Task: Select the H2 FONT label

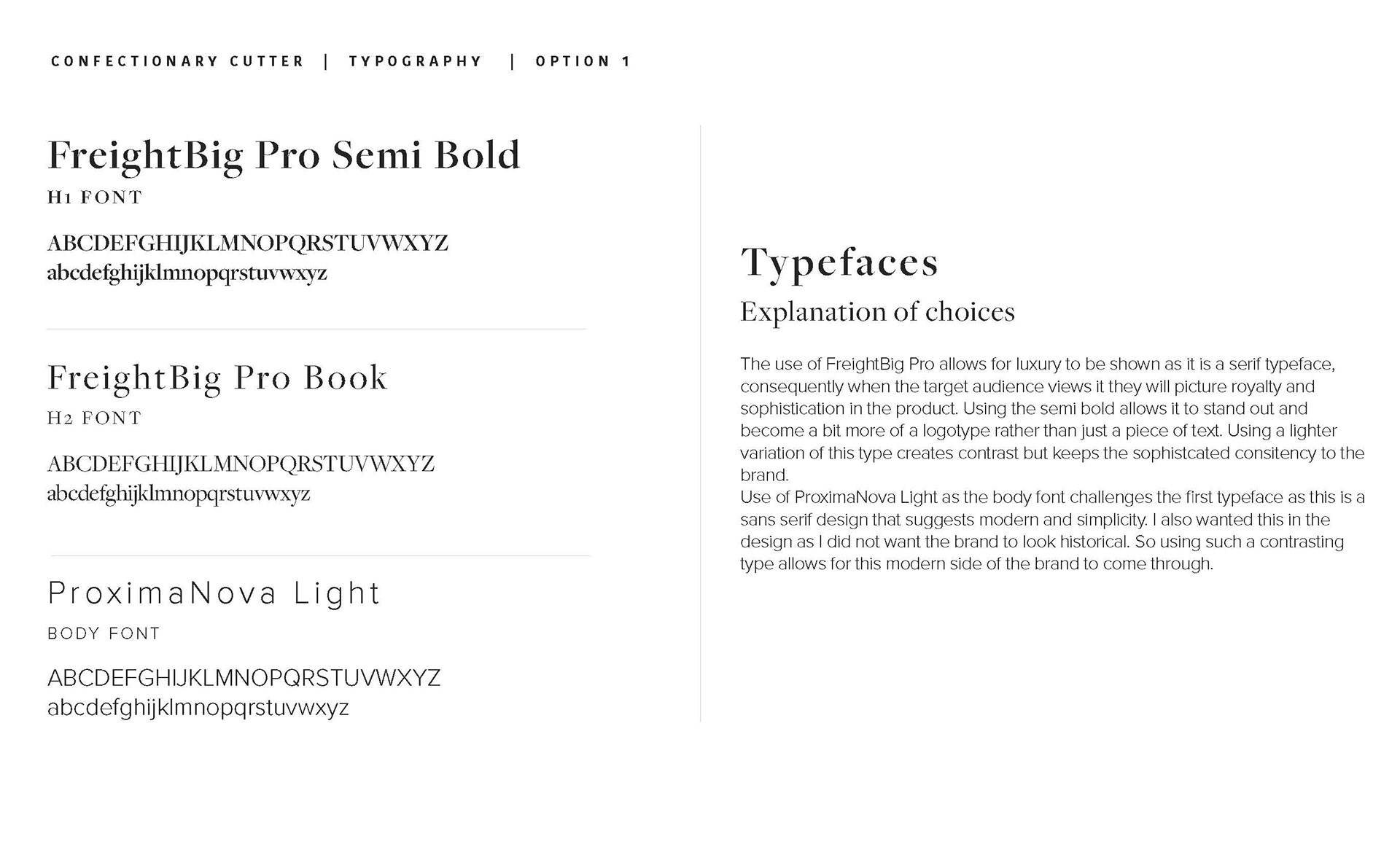Action: pos(95,418)
